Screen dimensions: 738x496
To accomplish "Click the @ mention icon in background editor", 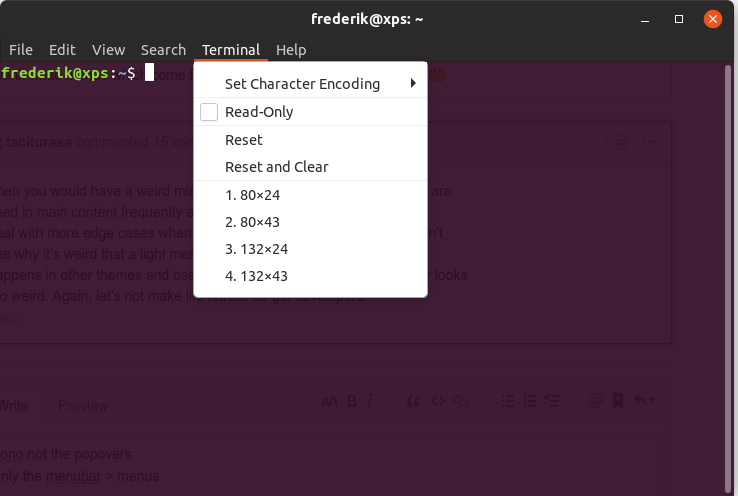I will pyautogui.click(x=595, y=400).
